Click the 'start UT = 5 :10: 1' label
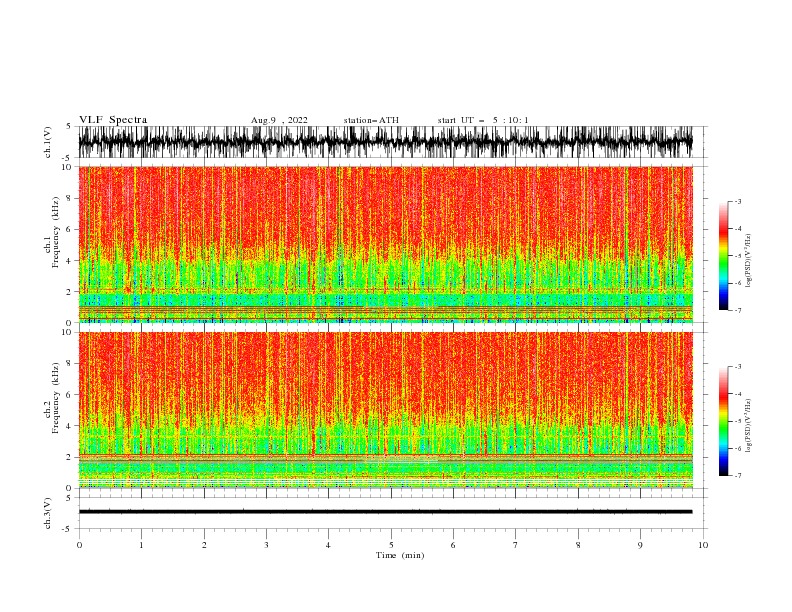Screen dimensions: 792x612 click(x=482, y=120)
